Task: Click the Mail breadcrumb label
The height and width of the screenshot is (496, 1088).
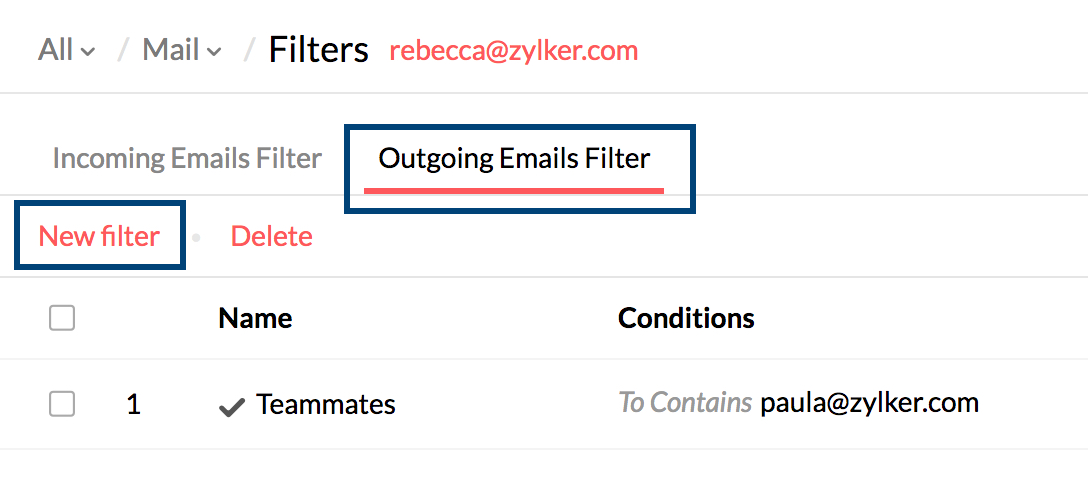Action: point(171,49)
